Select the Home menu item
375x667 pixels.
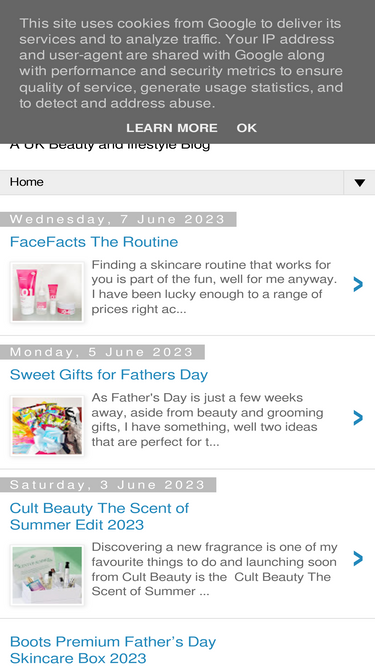[x=26, y=182]
